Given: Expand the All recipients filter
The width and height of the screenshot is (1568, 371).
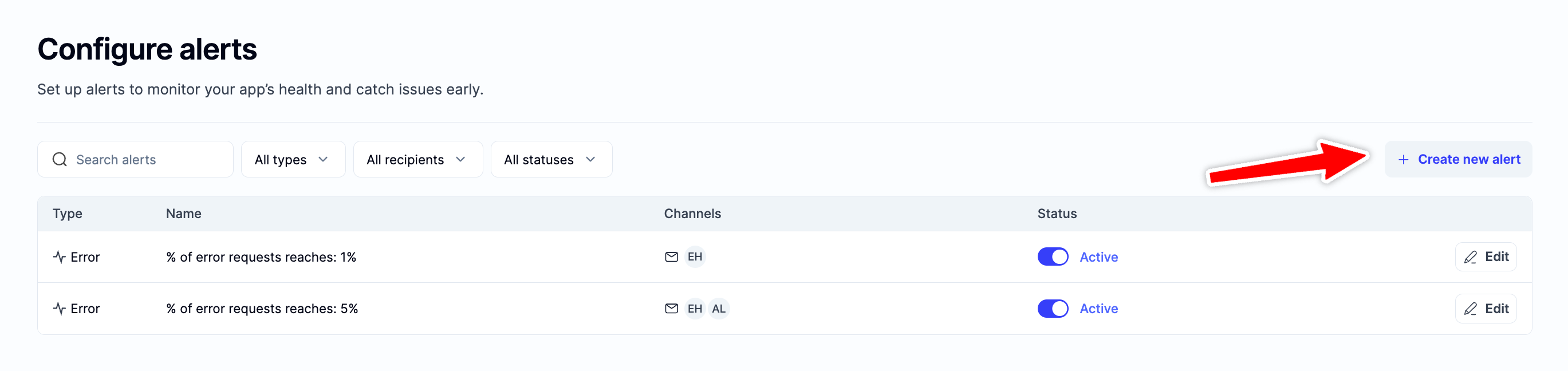Looking at the screenshot, I should 417,159.
